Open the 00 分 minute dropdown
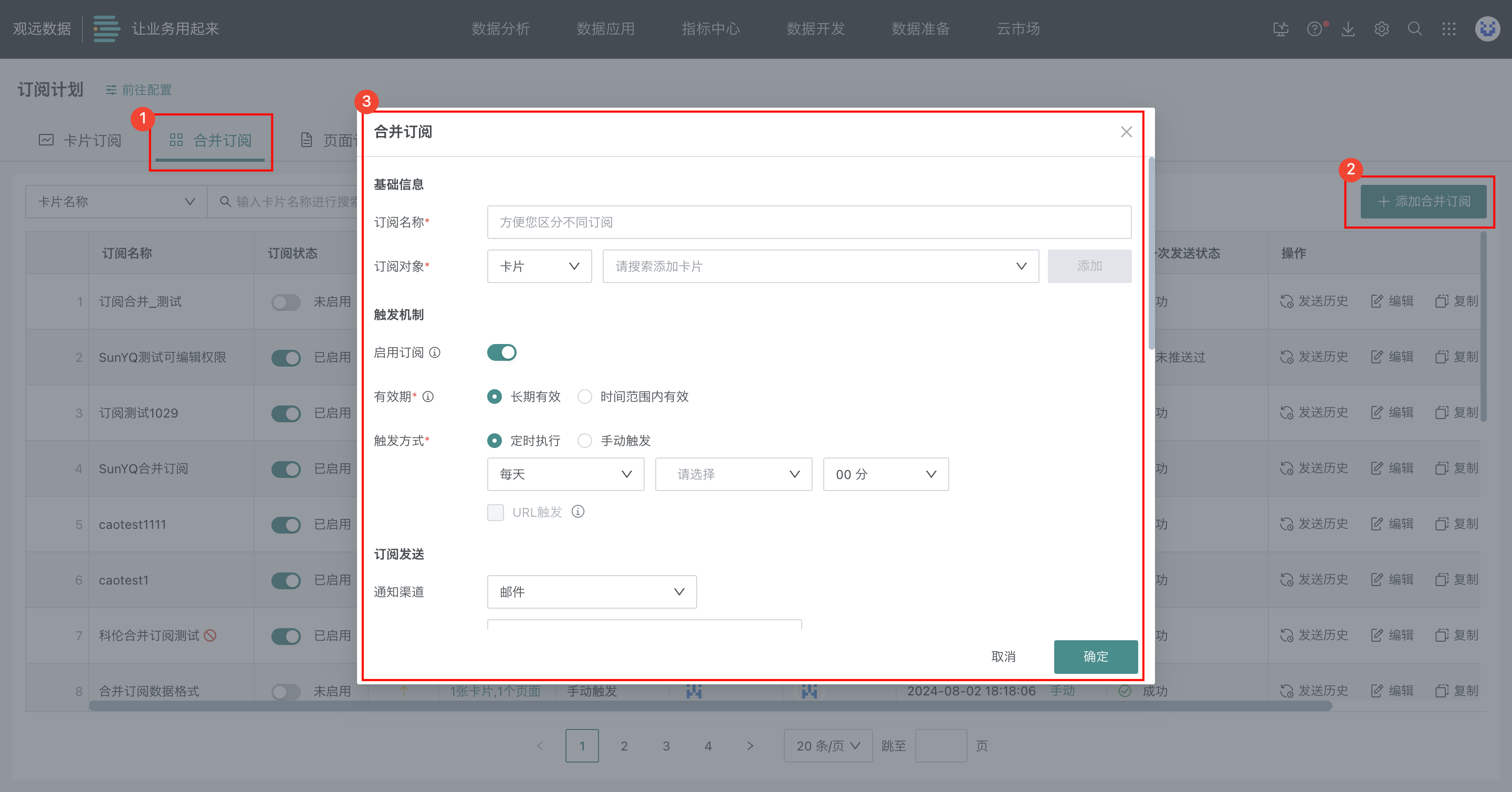The width and height of the screenshot is (1512, 792). 885,474
